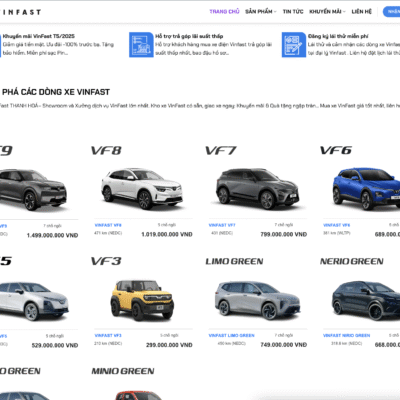This screenshot has height=400, width=400.
Task: Click the LIMO GREEN model logo
Action: 234,261
